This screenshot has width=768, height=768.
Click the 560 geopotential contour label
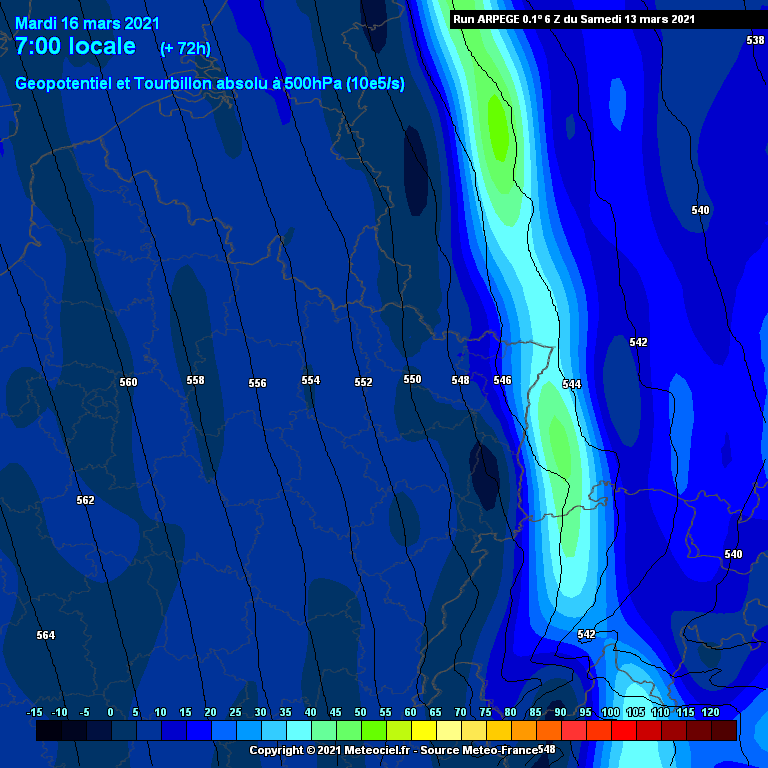[x=128, y=383]
